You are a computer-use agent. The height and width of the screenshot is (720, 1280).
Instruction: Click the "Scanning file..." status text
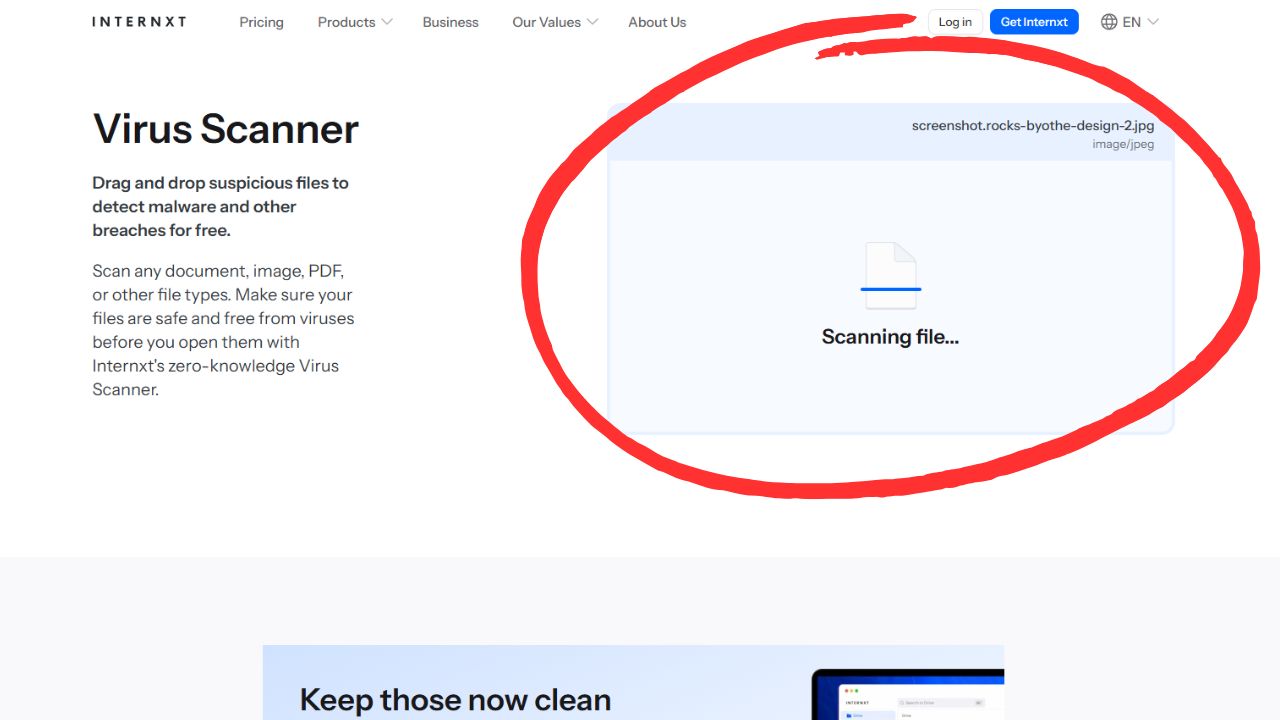890,337
